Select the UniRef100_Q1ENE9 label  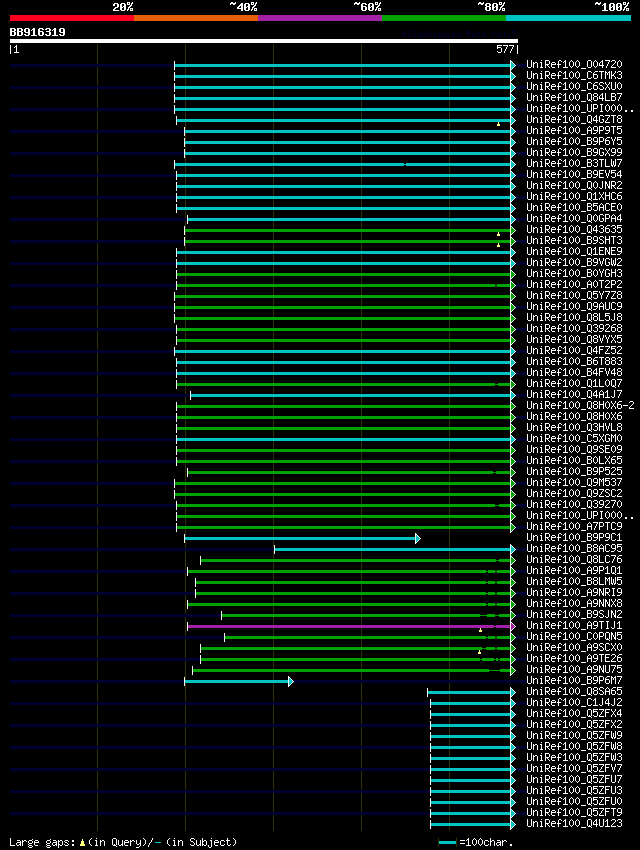tap(574, 252)
